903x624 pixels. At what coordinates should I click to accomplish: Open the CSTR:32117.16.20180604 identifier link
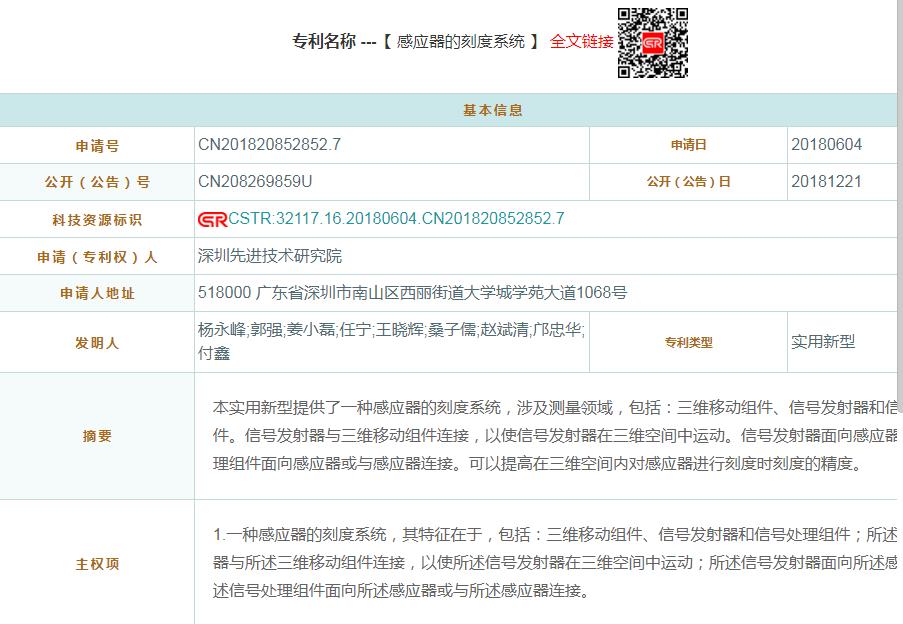pos(396,219)
